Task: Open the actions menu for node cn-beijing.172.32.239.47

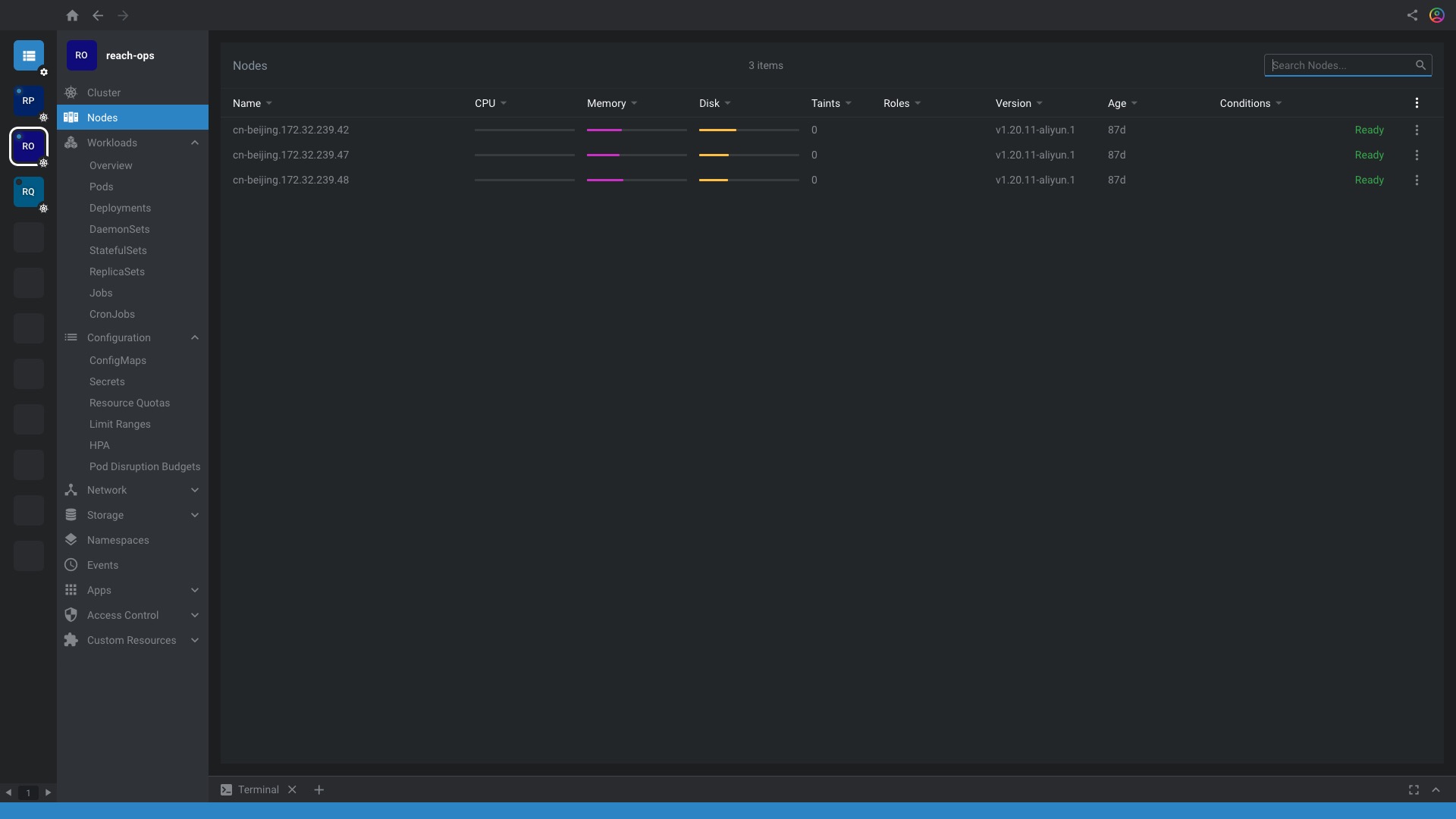Action: point(1417,155)
